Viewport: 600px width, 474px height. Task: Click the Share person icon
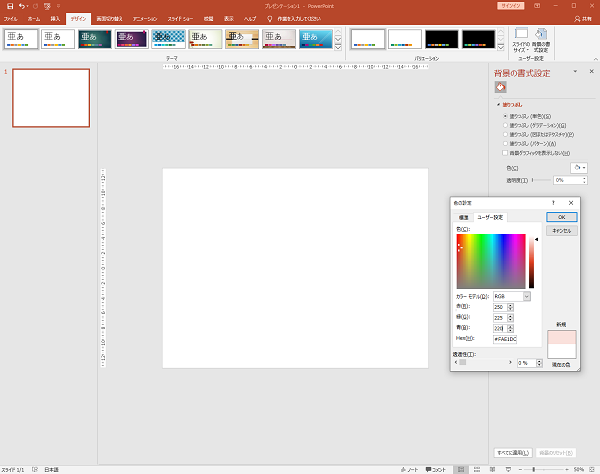click(577, 19)
